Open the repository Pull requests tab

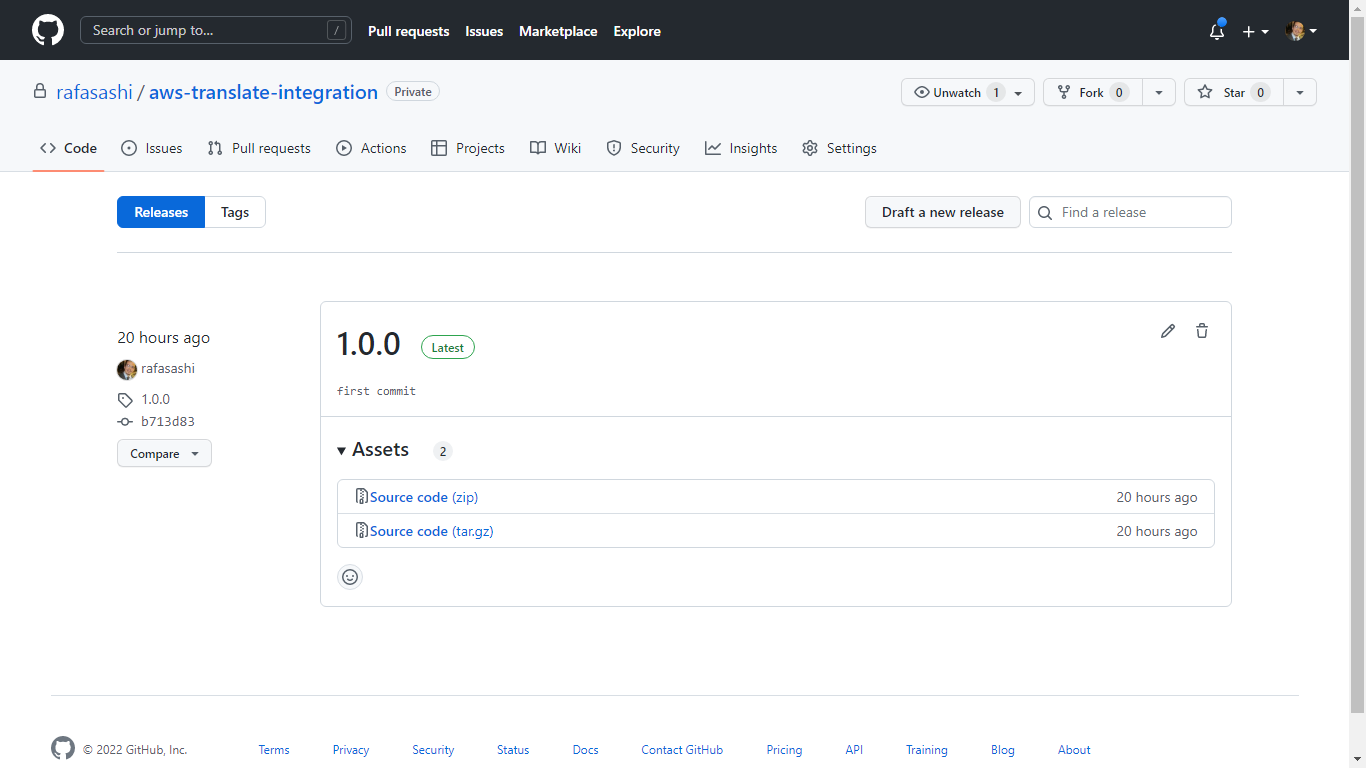coord(259,148)
